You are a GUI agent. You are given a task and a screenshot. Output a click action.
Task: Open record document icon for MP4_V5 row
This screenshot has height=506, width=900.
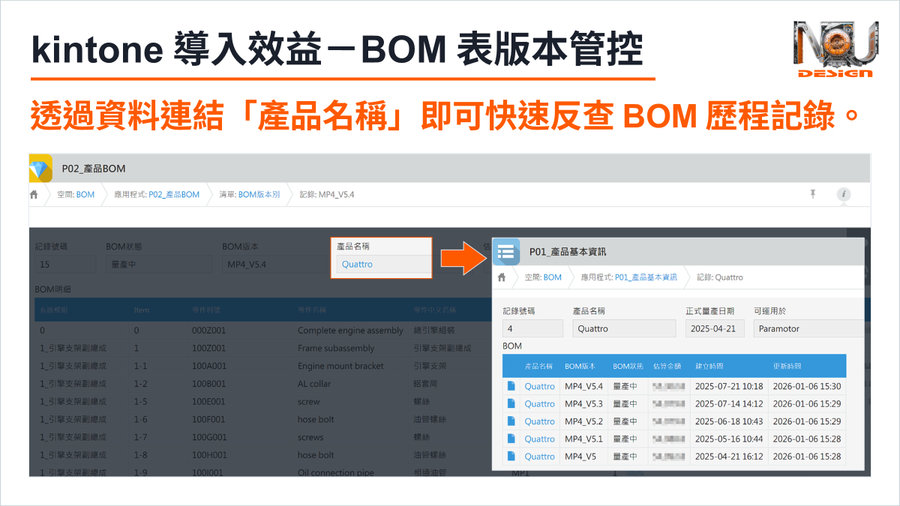[511, 456]
